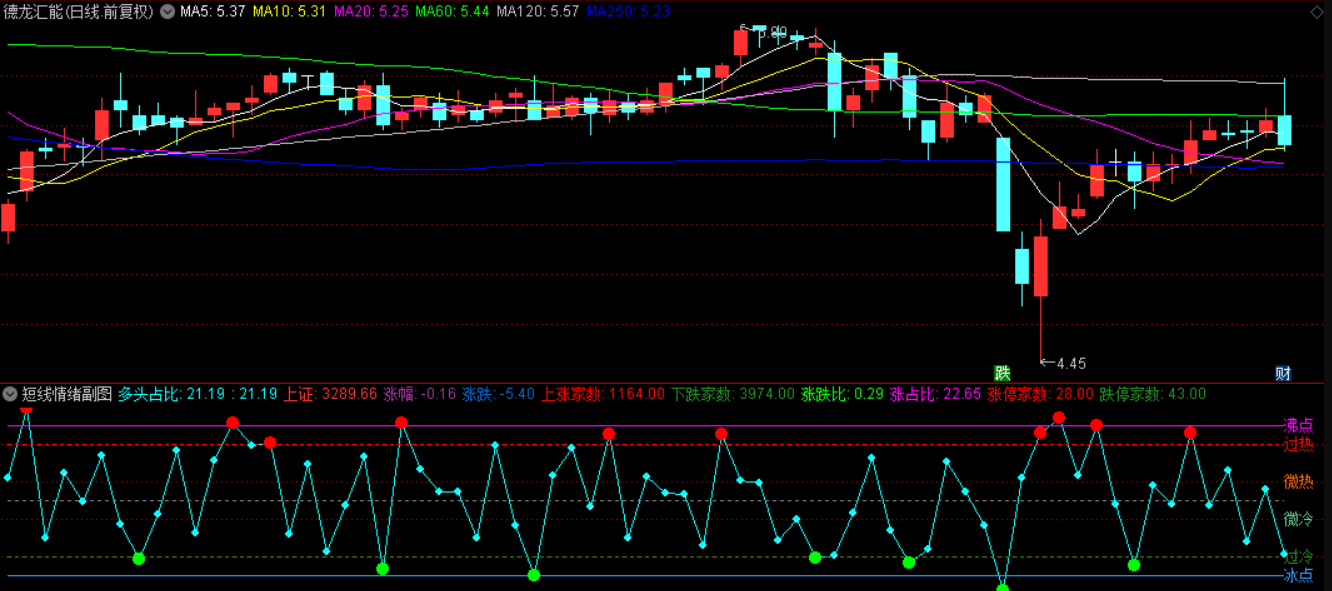Click the blue 财 marker icon
This screenshot has width=1332, height=591.
[1283, 373]
